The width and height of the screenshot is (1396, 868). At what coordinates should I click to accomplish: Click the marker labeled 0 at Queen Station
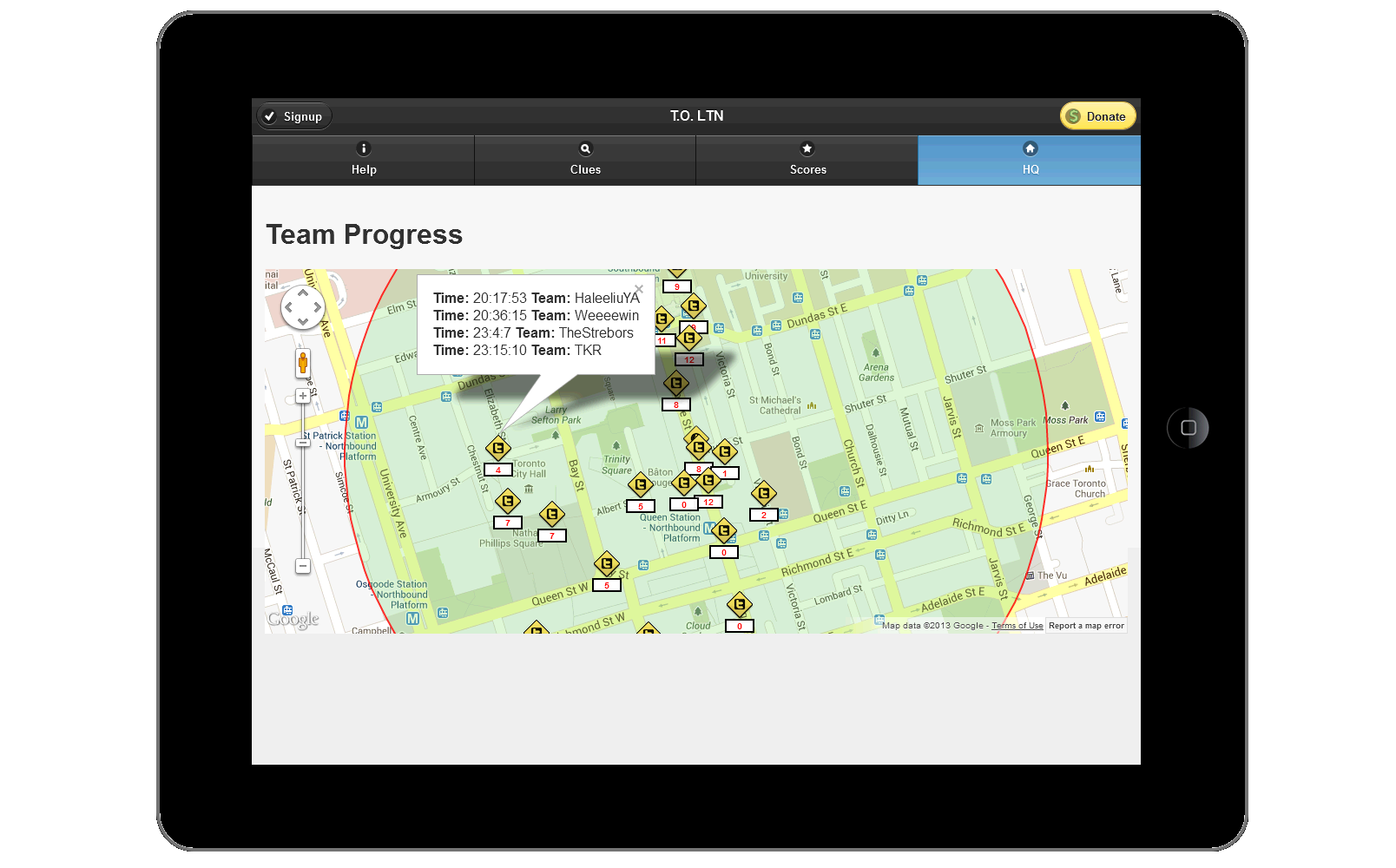[x=724, y=530]
